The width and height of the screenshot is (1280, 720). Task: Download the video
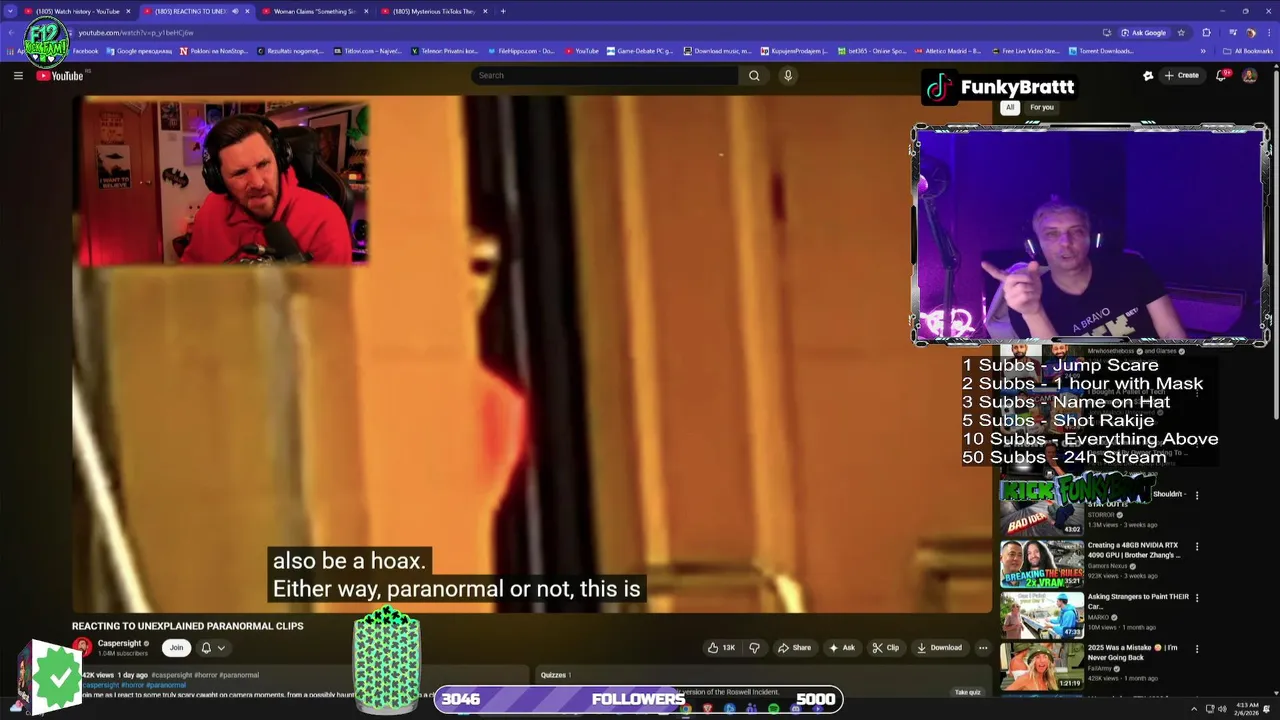click(x=939, y=648)
